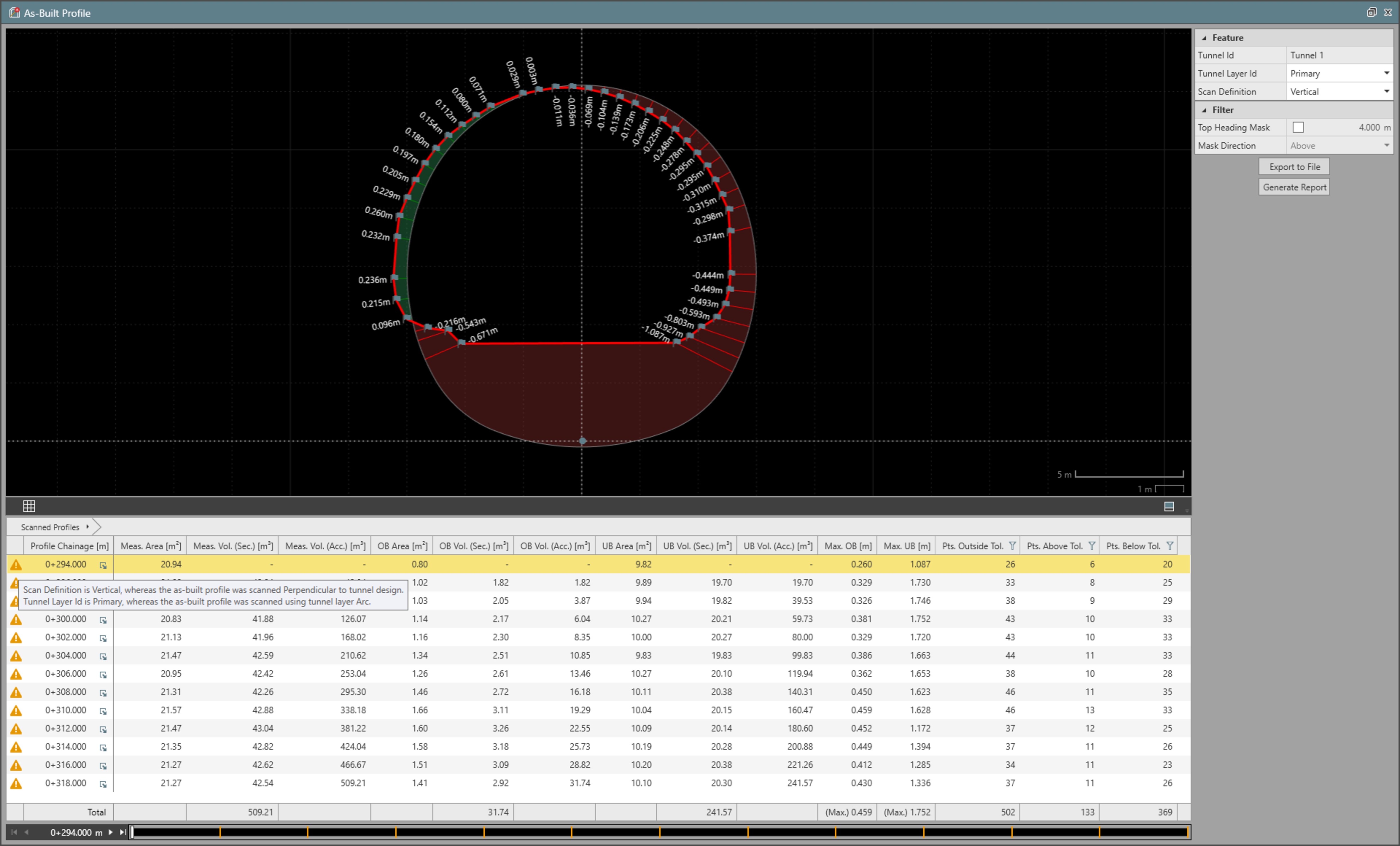Open the Scan Definition dropdown
The width and height of the screenshot is (1400, 846).
(1387, 91)
